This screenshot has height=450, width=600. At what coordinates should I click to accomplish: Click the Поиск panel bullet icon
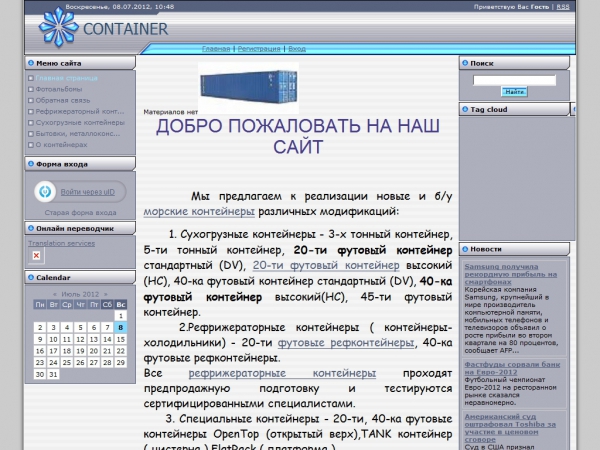[x=465, y=63]
